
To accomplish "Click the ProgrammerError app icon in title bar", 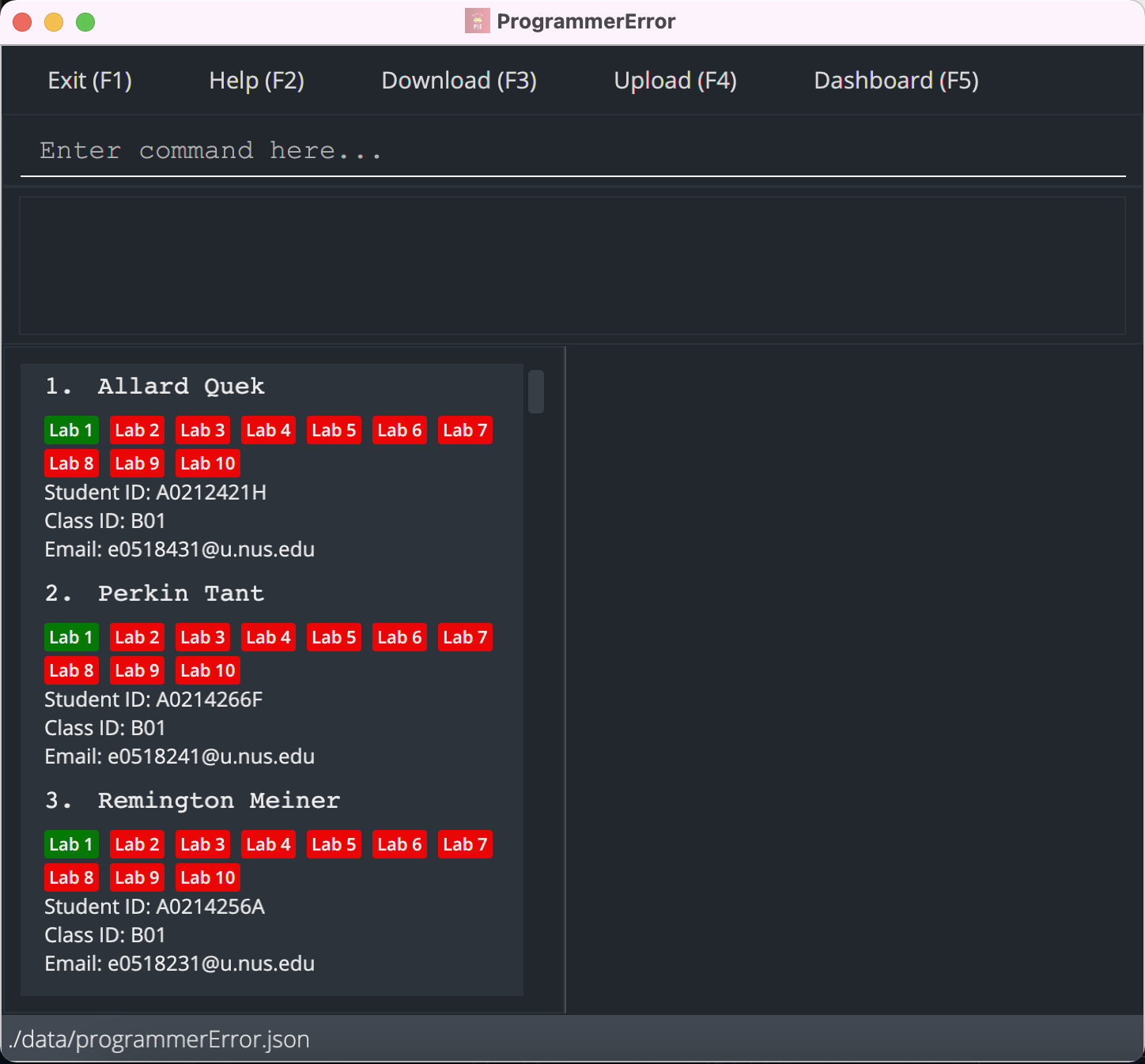I will point(477,21).
